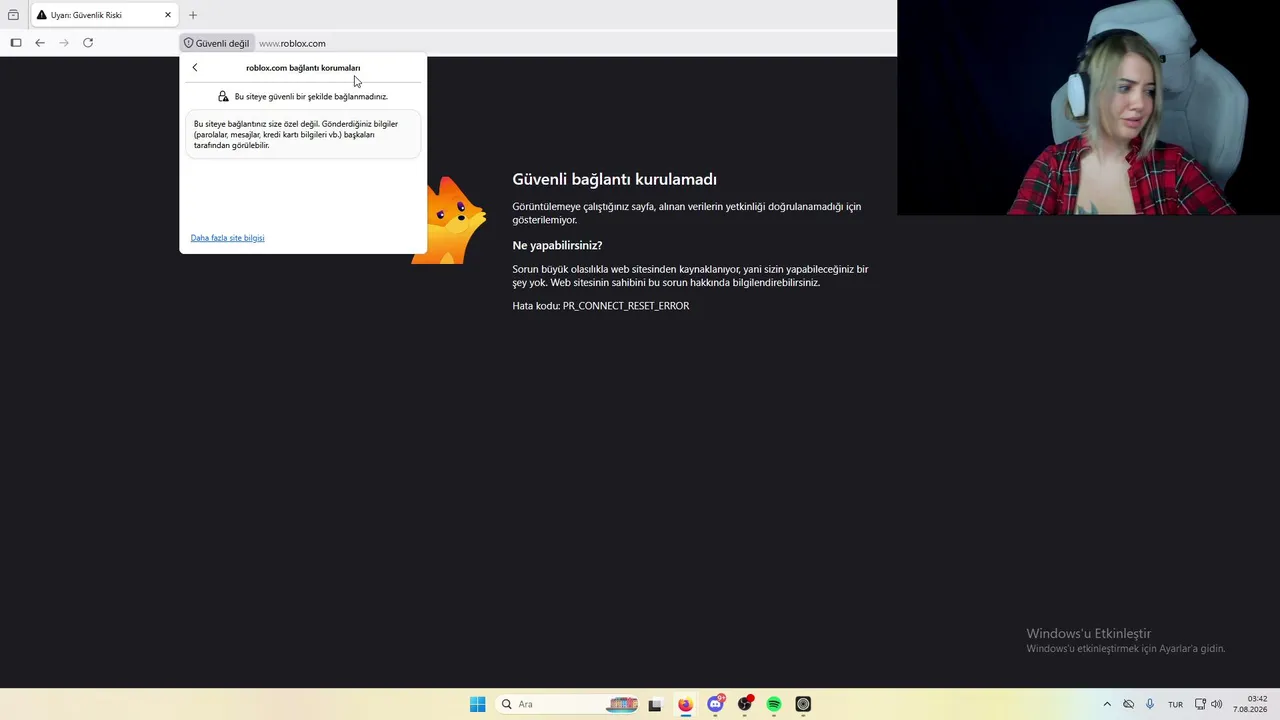Open a new browser tab
1280x720 pixels.
tap(193, 15)
